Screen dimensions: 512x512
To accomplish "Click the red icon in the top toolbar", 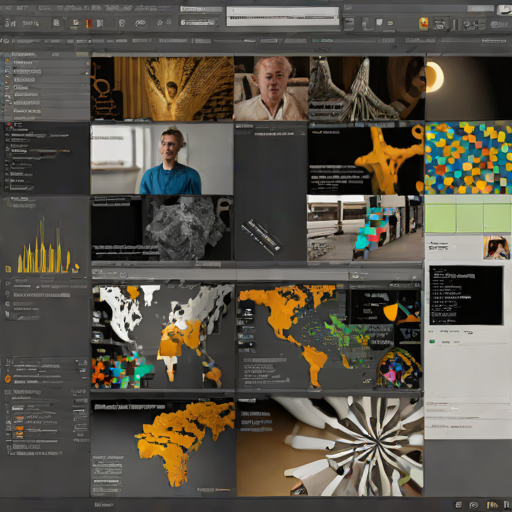I will point(88,23).
